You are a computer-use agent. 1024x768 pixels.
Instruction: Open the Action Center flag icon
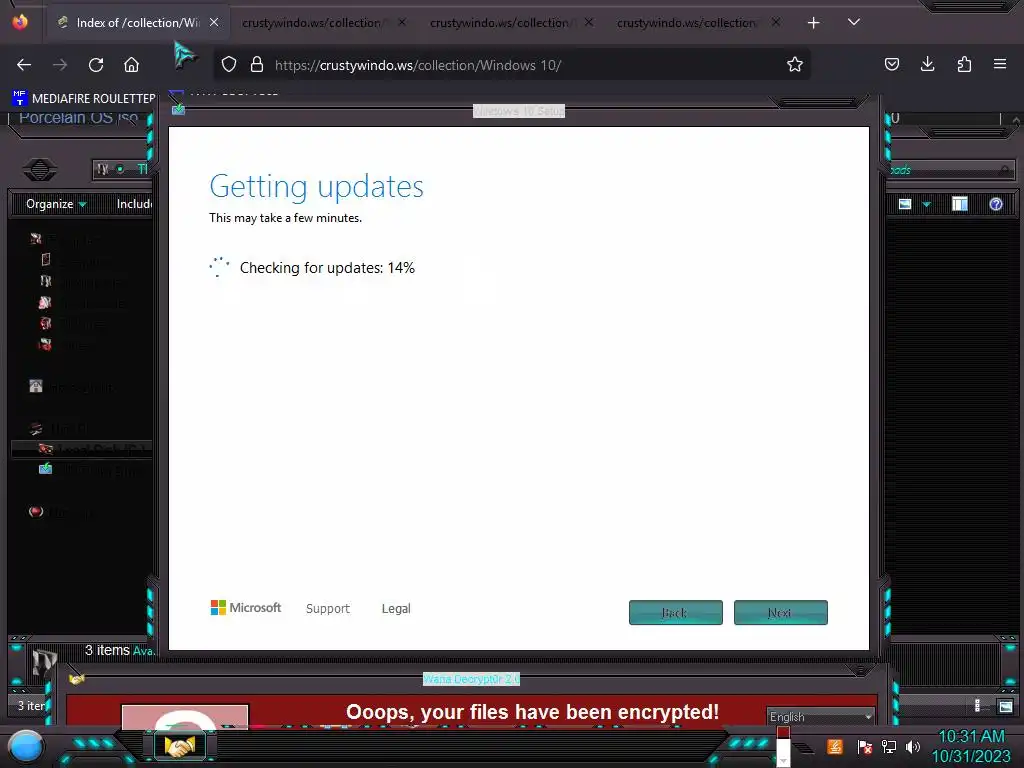click(x=865, y=746)
